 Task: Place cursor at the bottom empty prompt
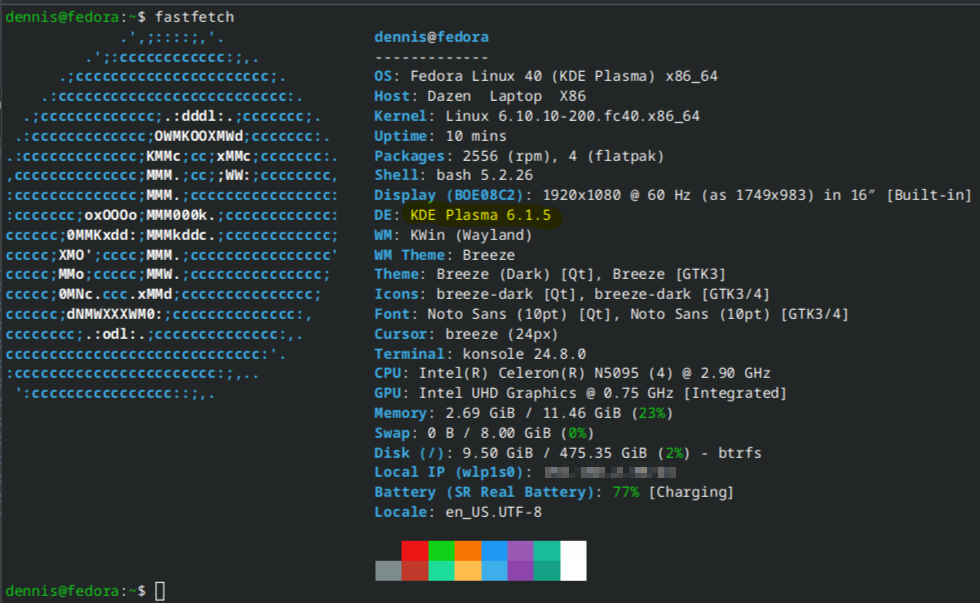[x=160, y=591]
